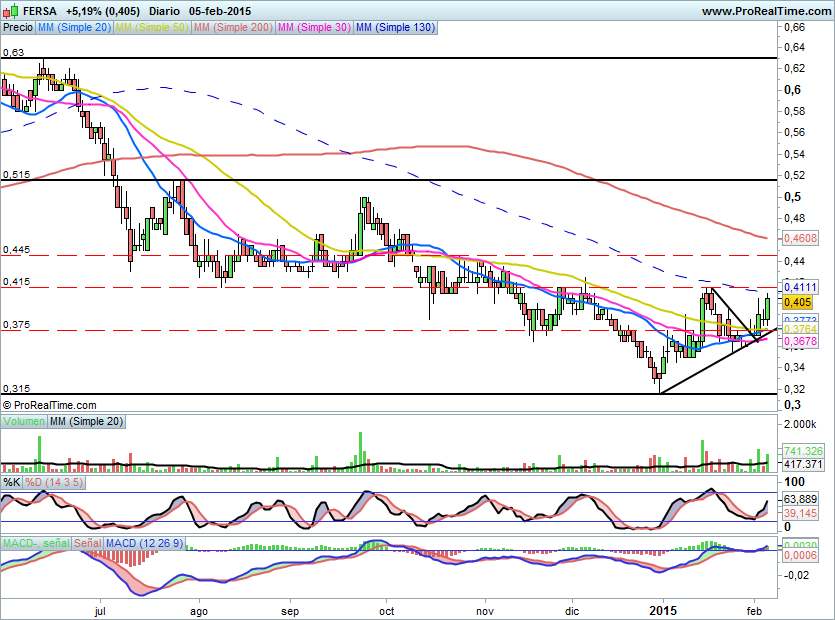Image resolution: width=835 pixels, height=620 pixels.
Task: Select the MM (Simple 130) indicator label
Action: click(x=395, y=28)
